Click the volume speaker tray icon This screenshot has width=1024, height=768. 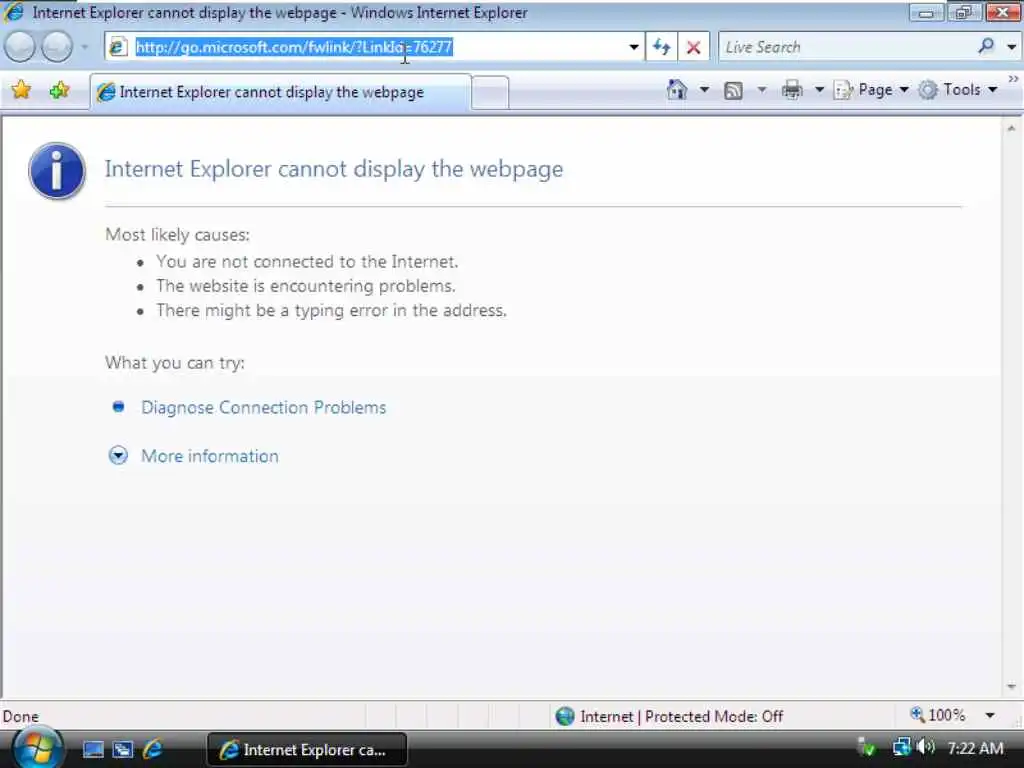(925, 746)
